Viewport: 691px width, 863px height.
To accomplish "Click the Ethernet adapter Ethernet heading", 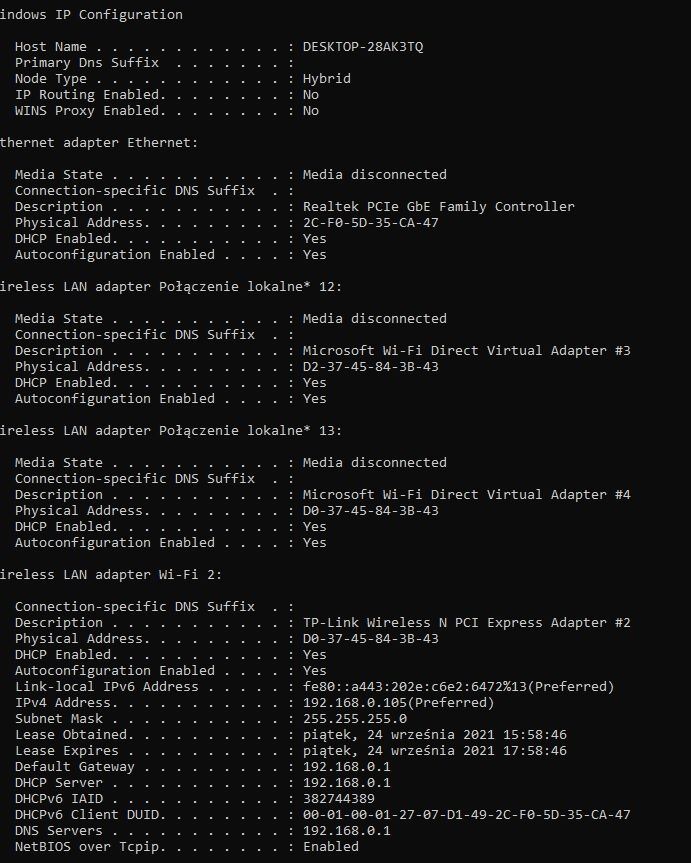I will [99, 143].
